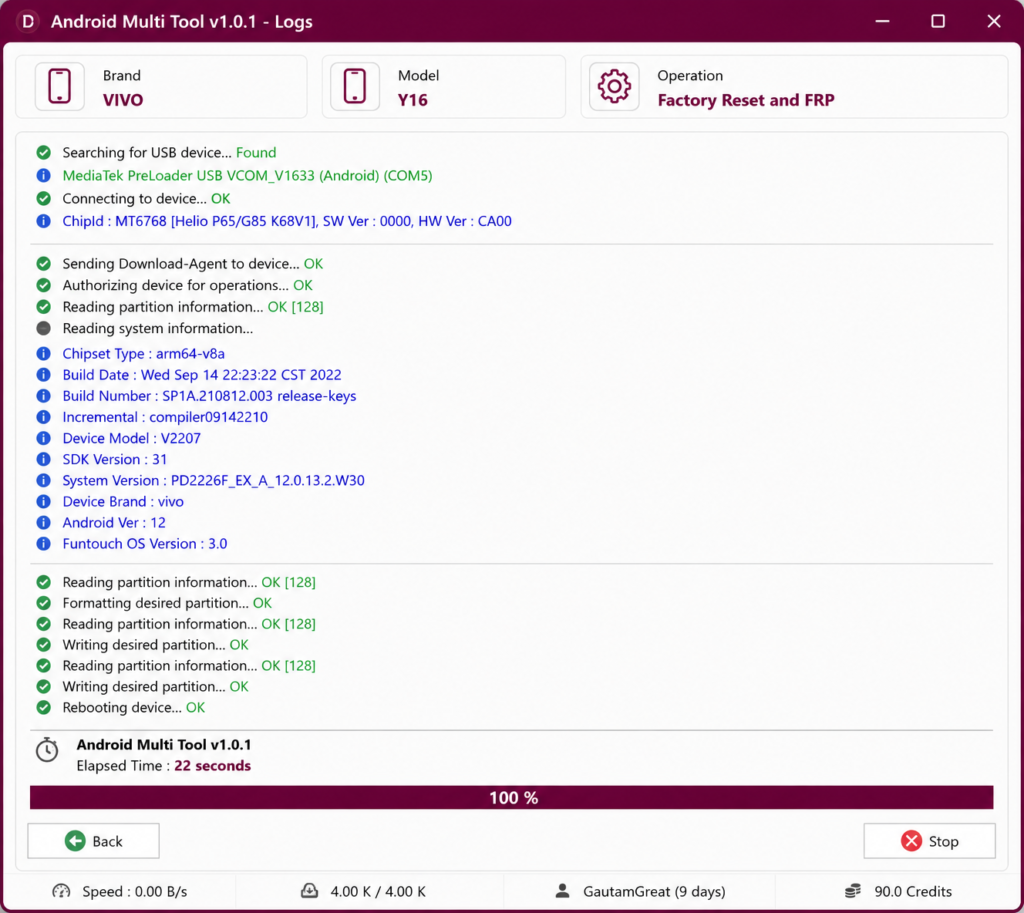Click the ChipId MT6768 log line
1024x913 pixels.
287,221
